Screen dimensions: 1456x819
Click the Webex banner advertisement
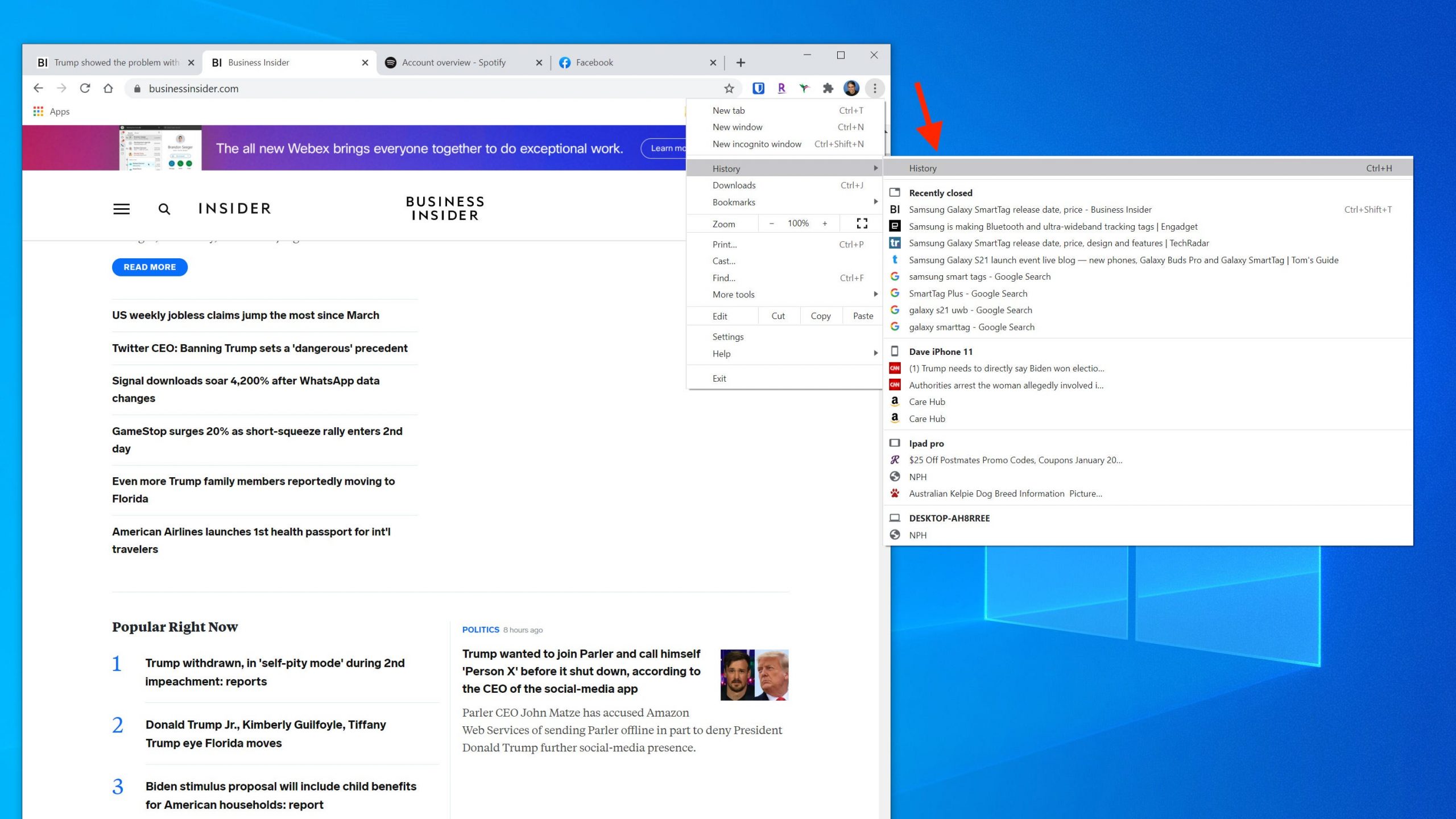(354, 148)
